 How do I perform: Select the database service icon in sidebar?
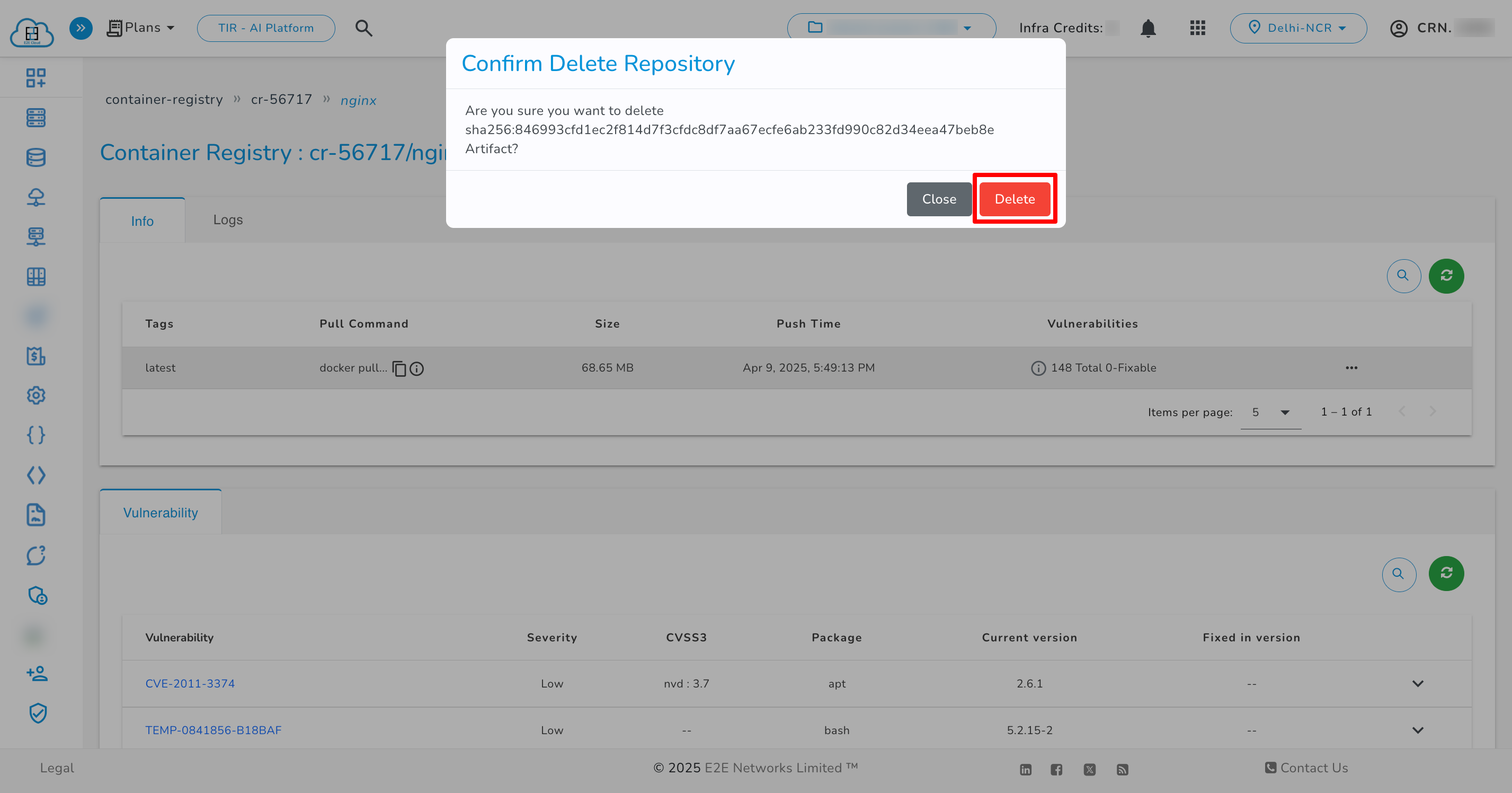pos(36,157)
